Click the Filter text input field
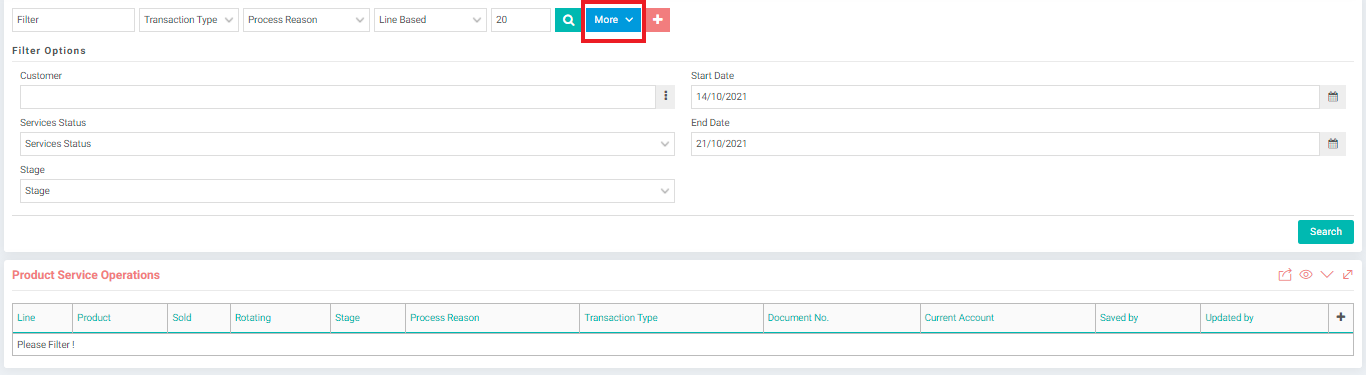Screen dimensions: 1366x375 pyautogui.click(x=73, y=20)
